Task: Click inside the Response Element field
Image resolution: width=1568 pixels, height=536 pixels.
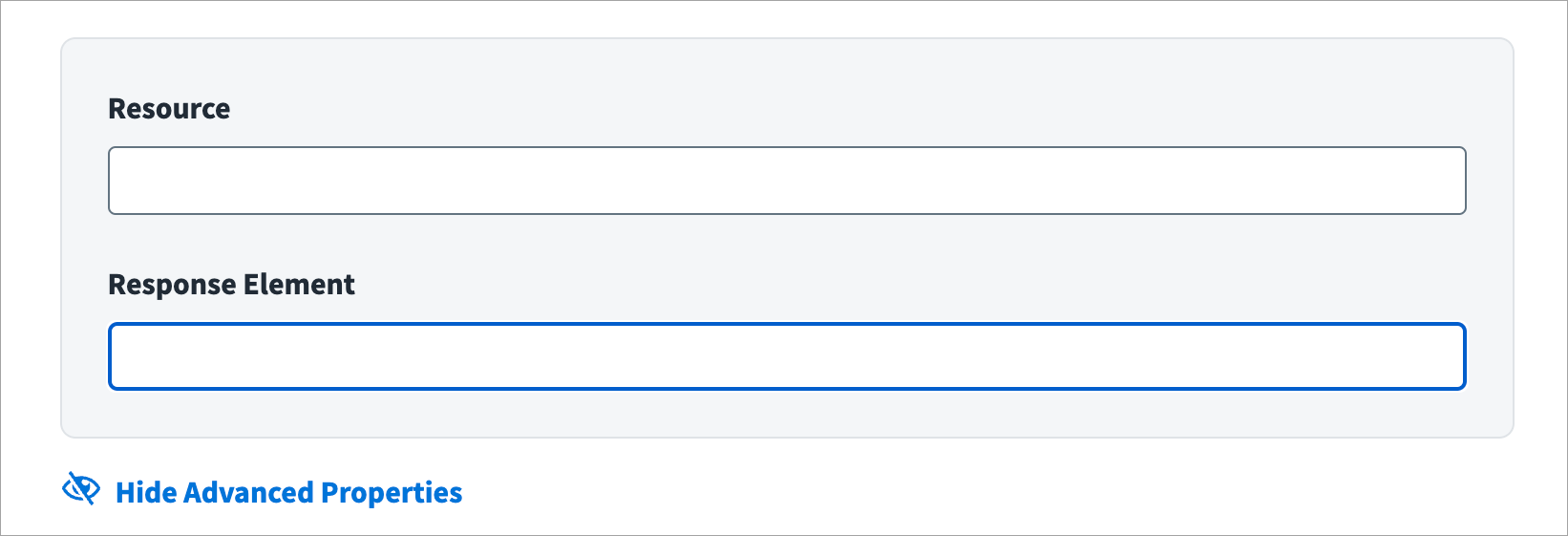Action: click(x=787, y=356)
